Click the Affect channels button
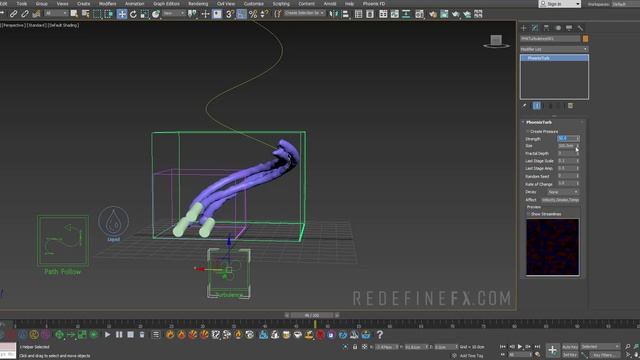640x360 pixels. pyautogui.click(x=560, y=200)
